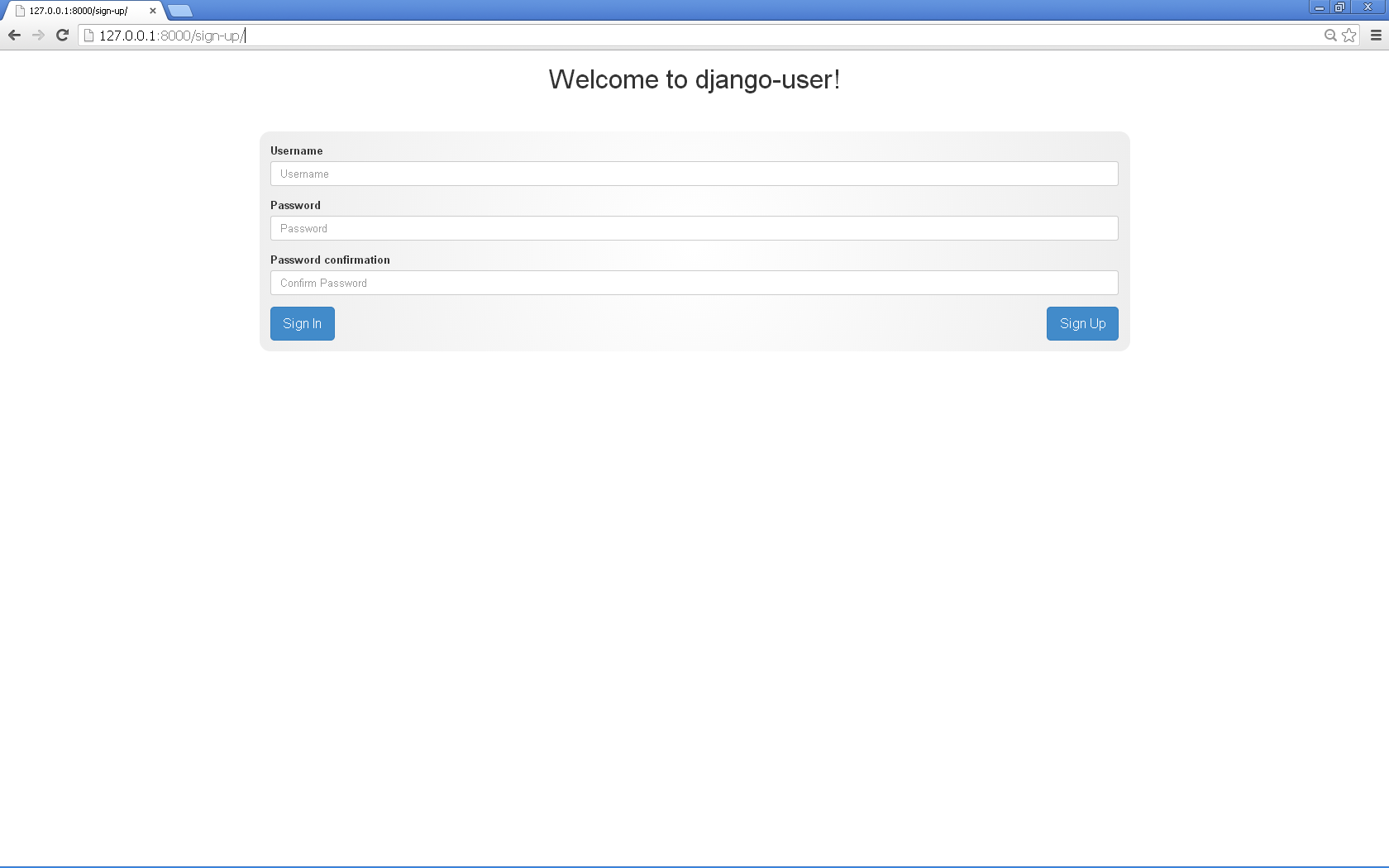Image resolution: width=1389 pixels, height=868 pixels.
Task: Click the Confirm Password input field
Action: point(694,283)
